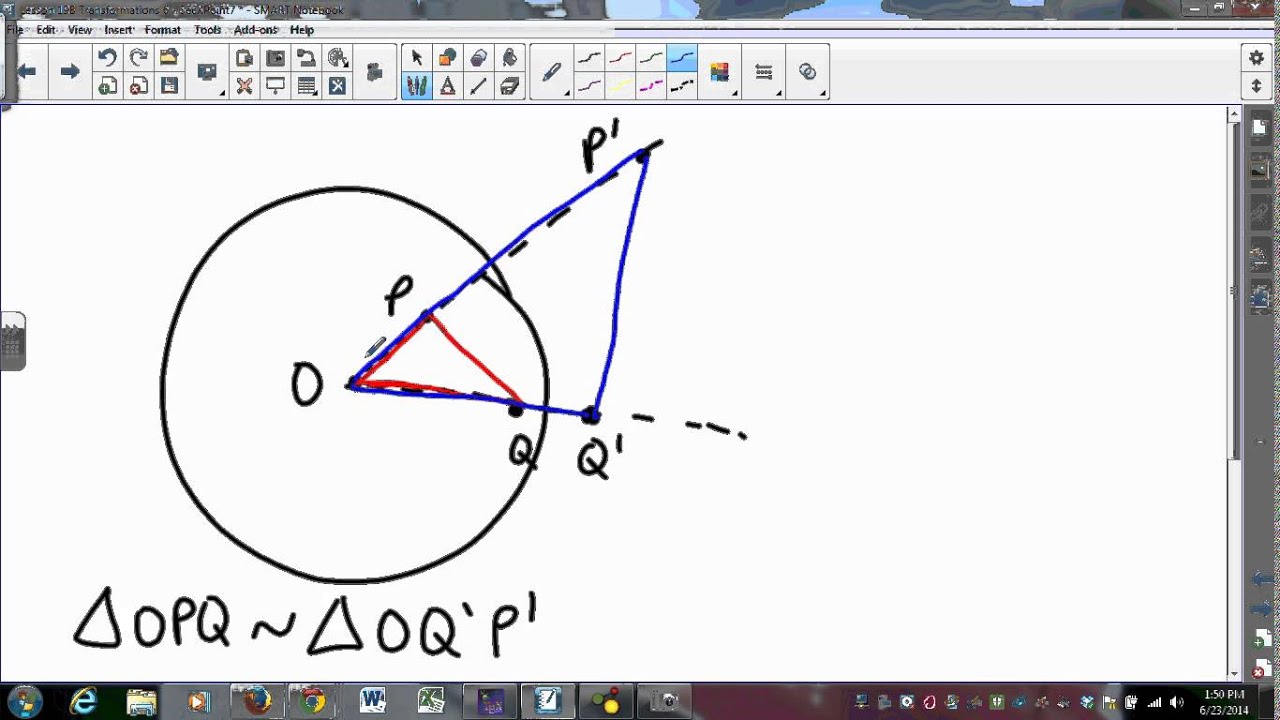Choose the magenta dashed pen style
The height and width of the screenshot is (720, 1280).
pyautogui.click(x=652, y=86)
